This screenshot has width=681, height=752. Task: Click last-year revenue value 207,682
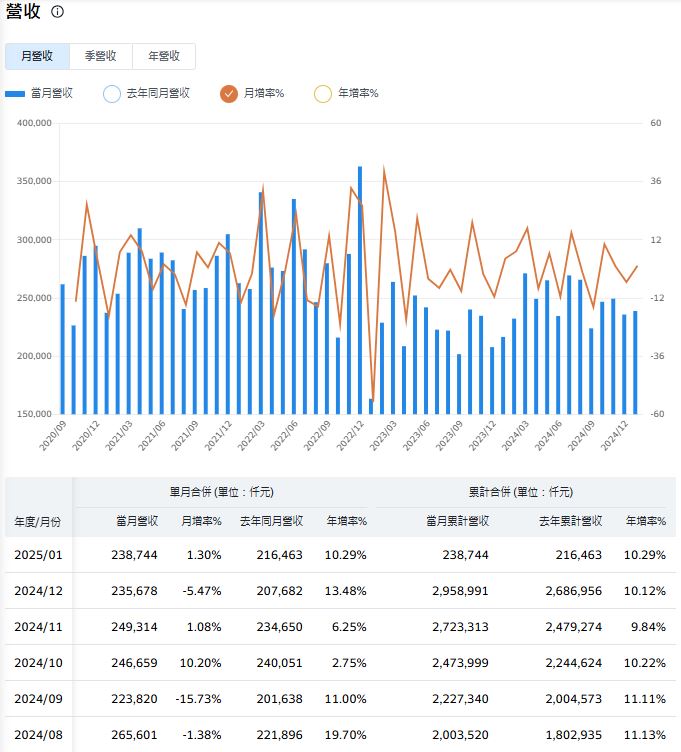click(280, 591)
